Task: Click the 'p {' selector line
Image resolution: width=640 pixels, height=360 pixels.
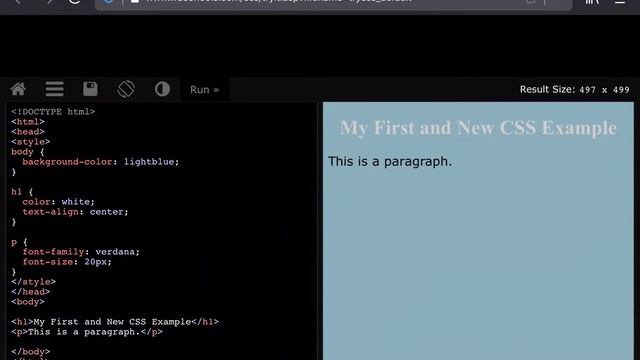Action: click(x=19, y=242)
